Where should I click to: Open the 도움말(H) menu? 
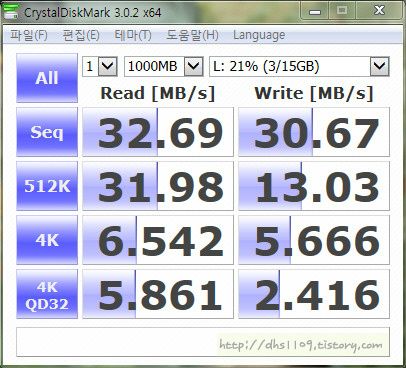pos(192,35)
